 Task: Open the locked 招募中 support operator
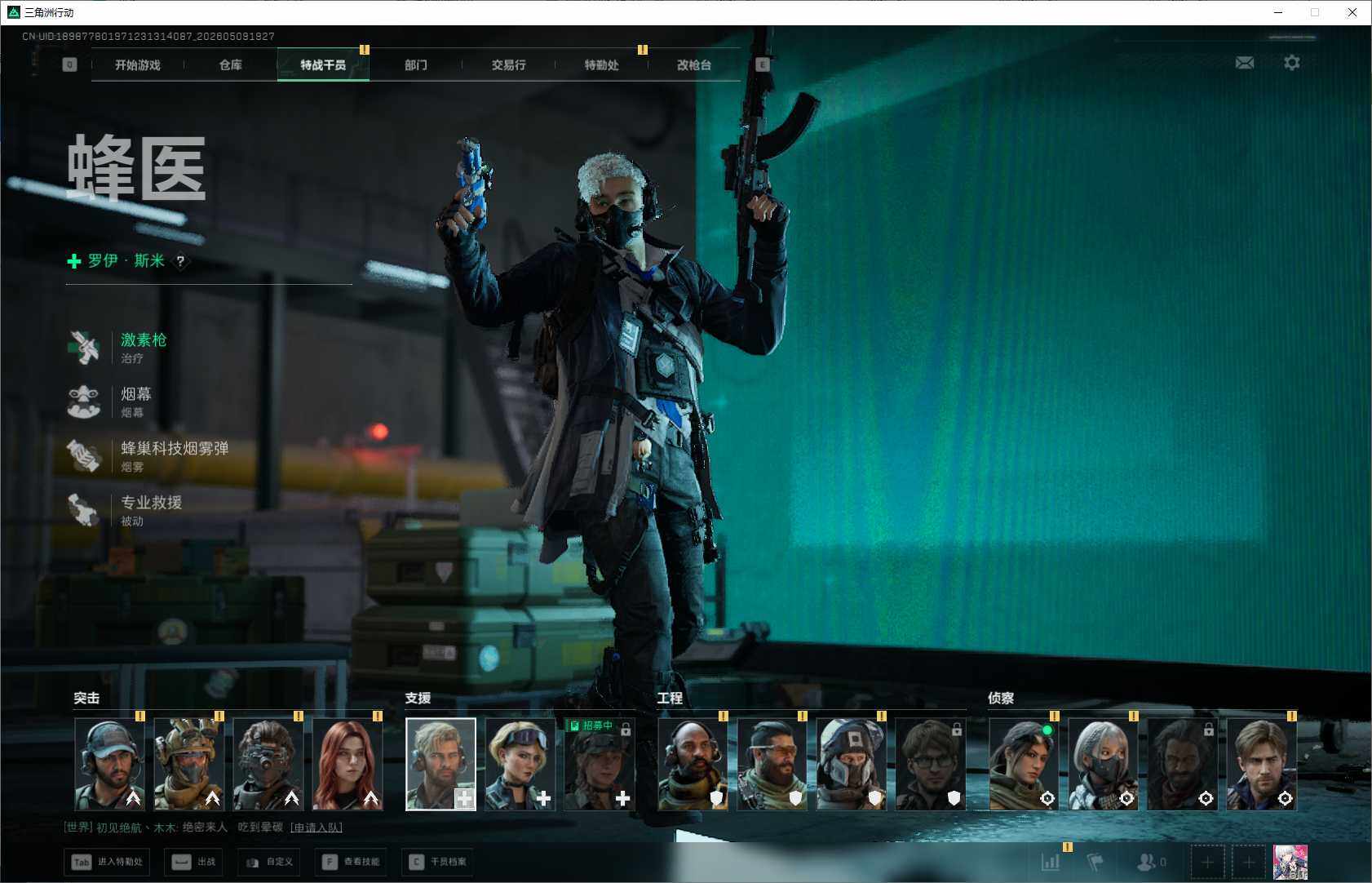tap(599, 764)
